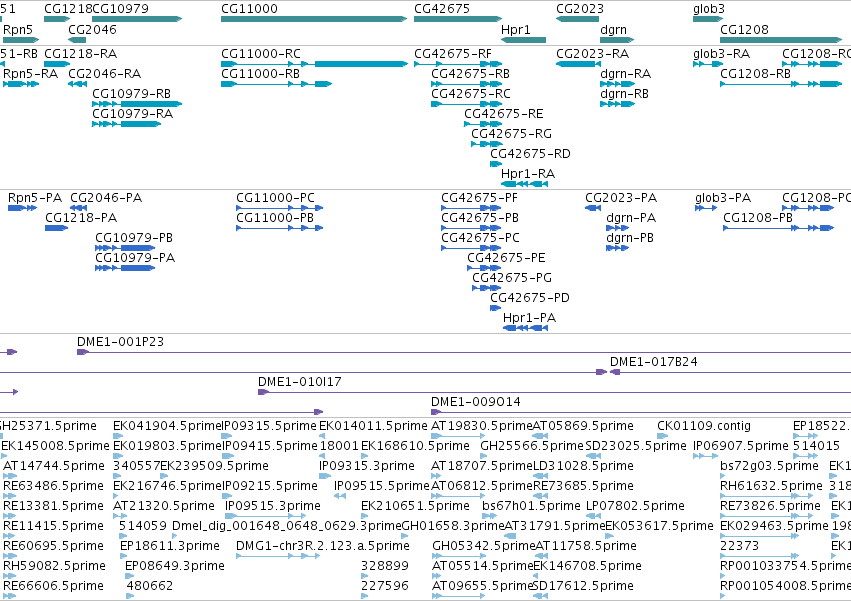Click transcript CG42675-RB label
The width and height of the screenshot is (851, 601).
[471, 73]
